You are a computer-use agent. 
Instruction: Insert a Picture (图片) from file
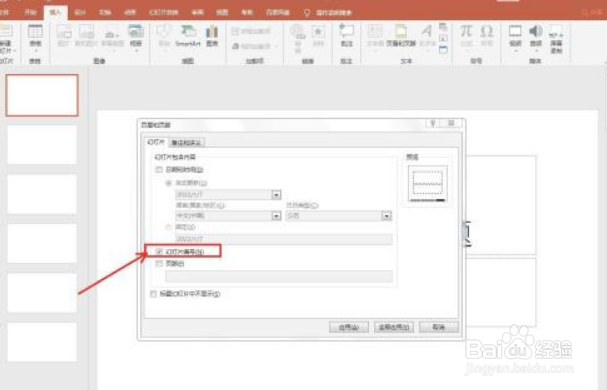tap(63, 36)
